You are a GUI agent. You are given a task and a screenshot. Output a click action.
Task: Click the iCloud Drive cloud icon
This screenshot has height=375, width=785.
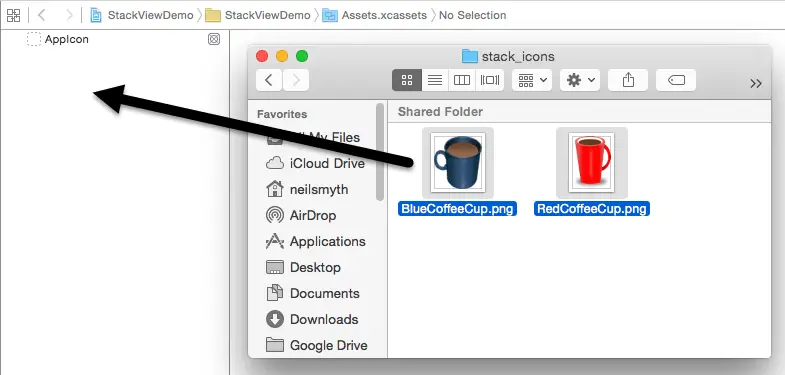[x=274, y=163]
